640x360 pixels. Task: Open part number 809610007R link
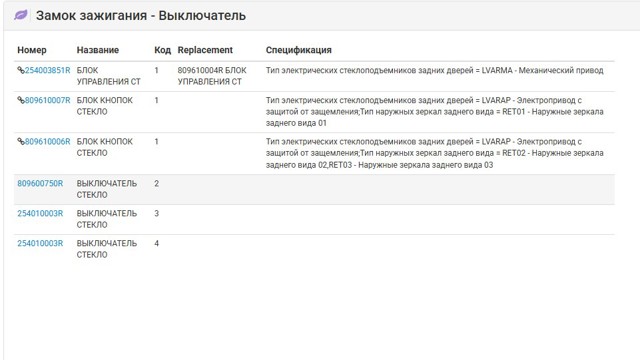pos(48,100)
